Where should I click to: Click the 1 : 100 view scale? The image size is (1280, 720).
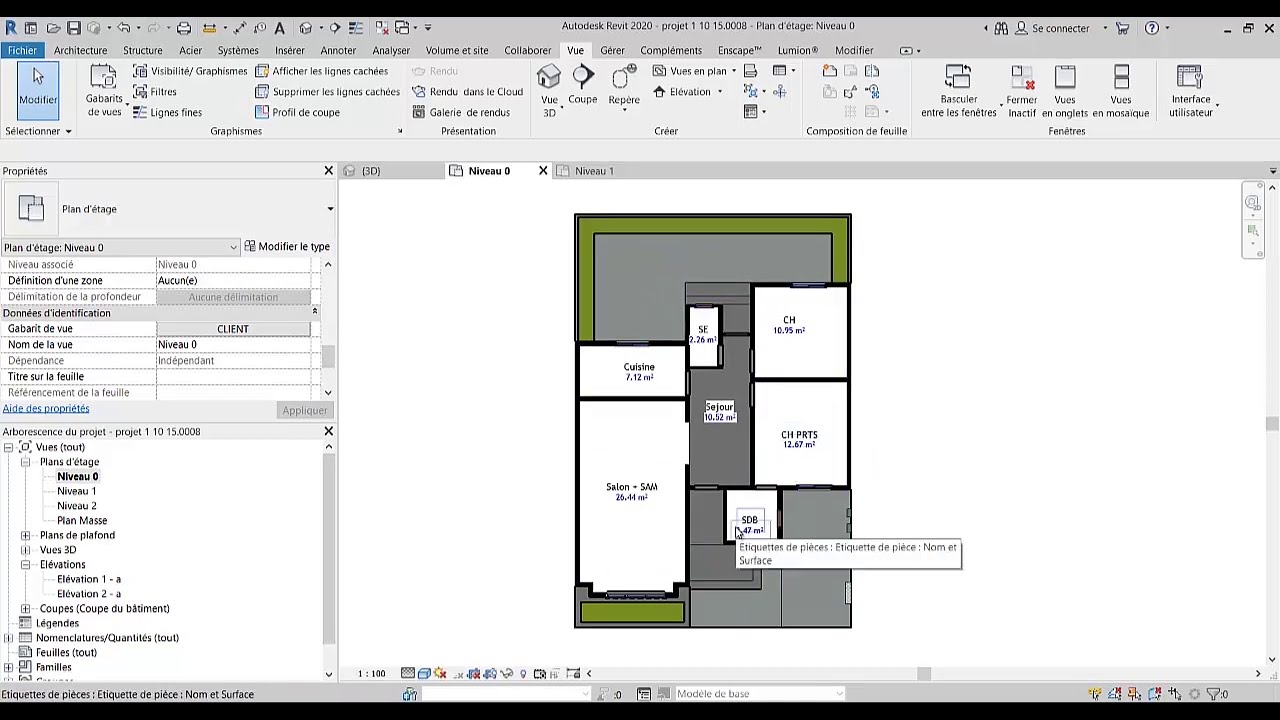[372, 673]
